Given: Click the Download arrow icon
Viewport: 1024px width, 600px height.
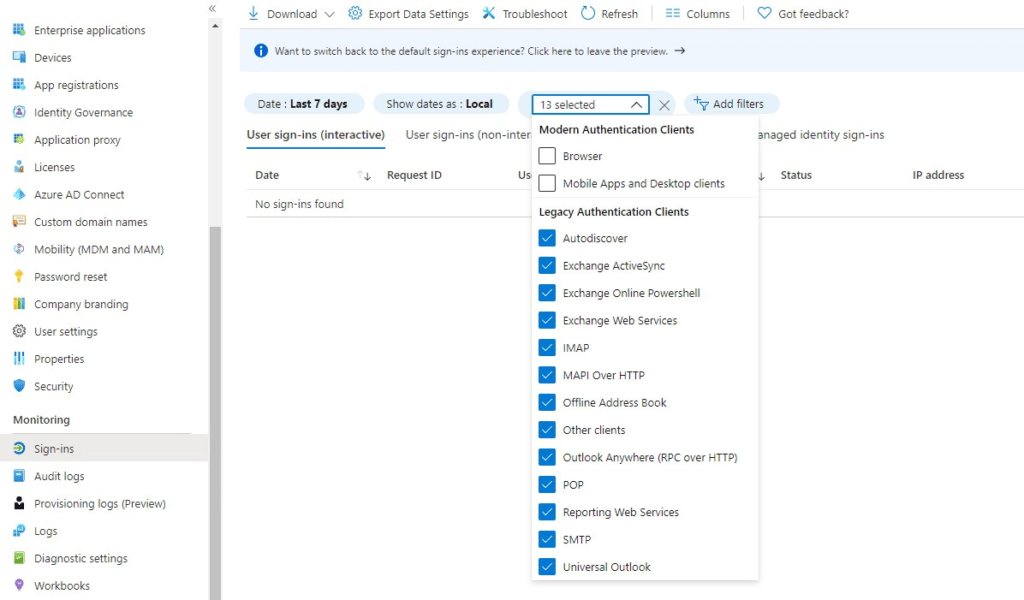Looking at the screenshot, I should click(x=254, y=14).
